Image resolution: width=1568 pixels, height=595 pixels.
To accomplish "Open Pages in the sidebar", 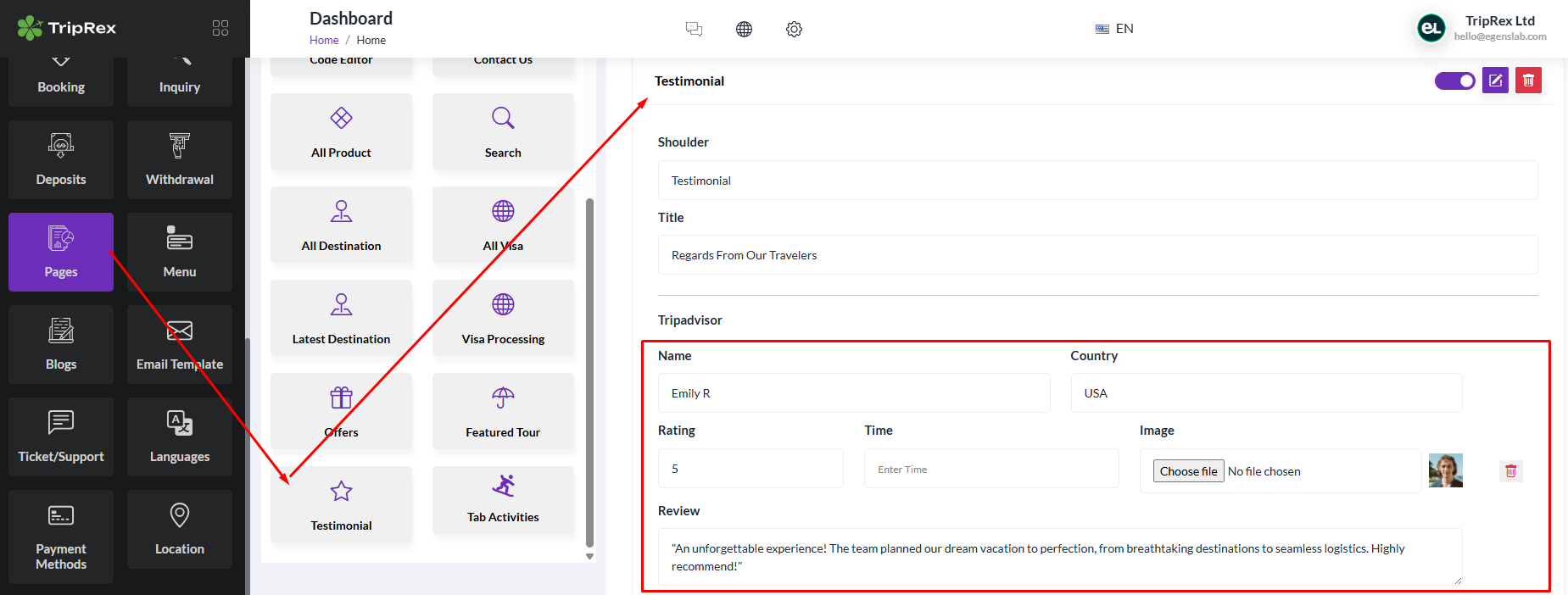I will tap(61, 252).
